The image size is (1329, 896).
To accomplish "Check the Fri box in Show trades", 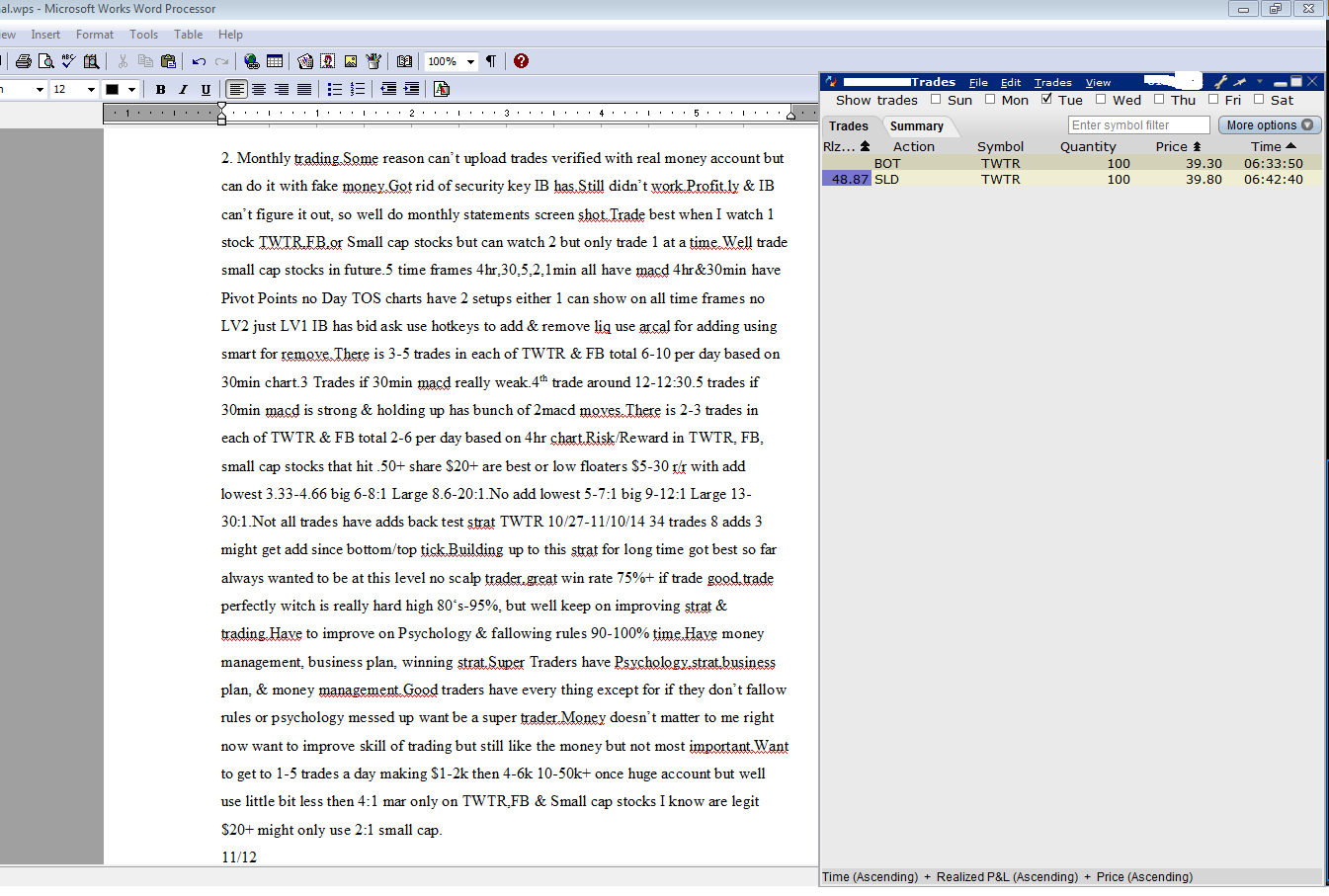I will pyautogui.click(x=1213, y=99).
